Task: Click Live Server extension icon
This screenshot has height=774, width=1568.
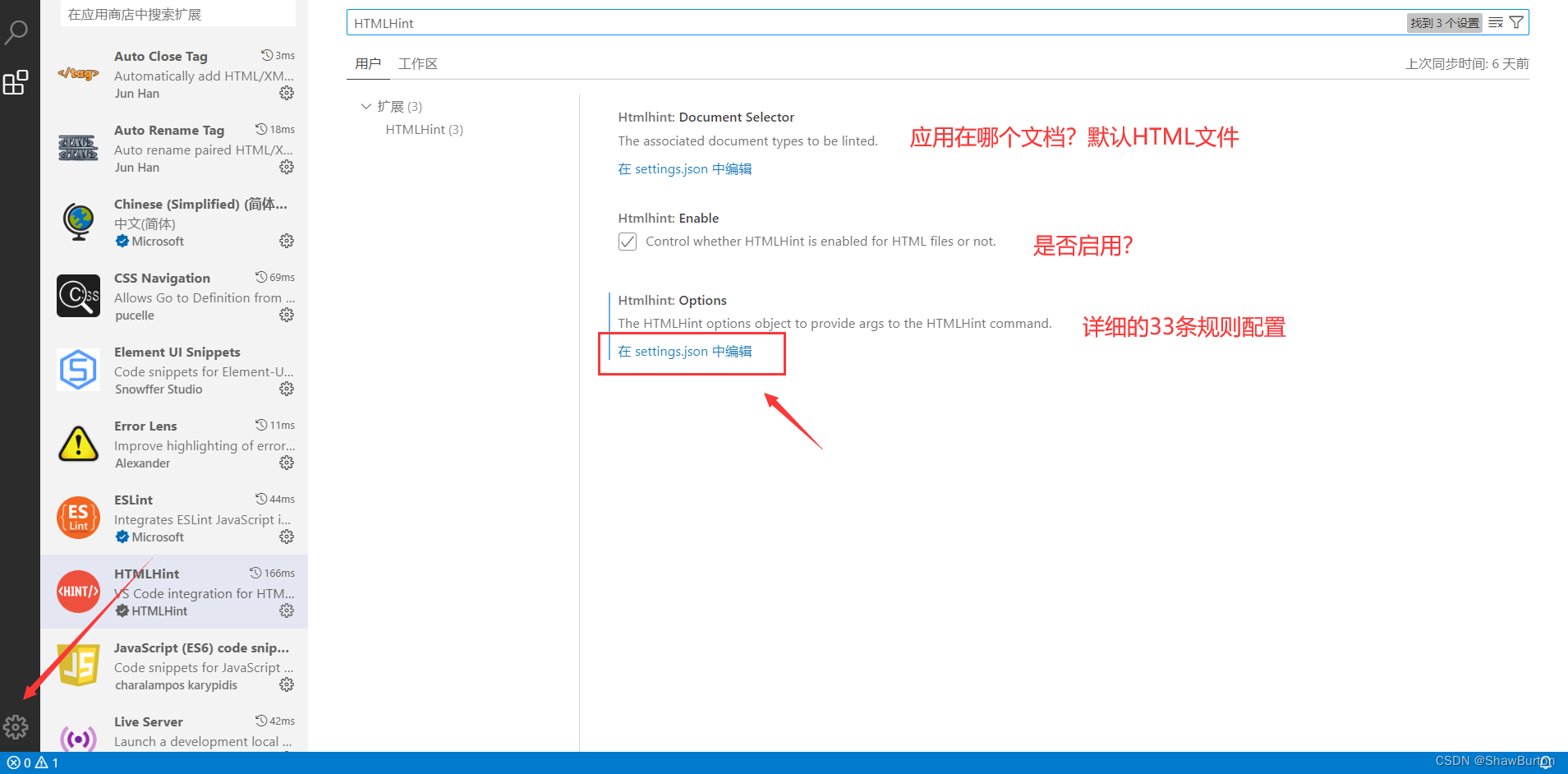Action: (x=78, y=739)
